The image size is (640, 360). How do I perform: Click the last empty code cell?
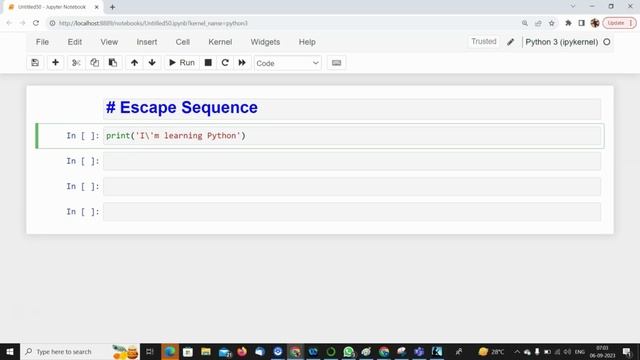352,212
